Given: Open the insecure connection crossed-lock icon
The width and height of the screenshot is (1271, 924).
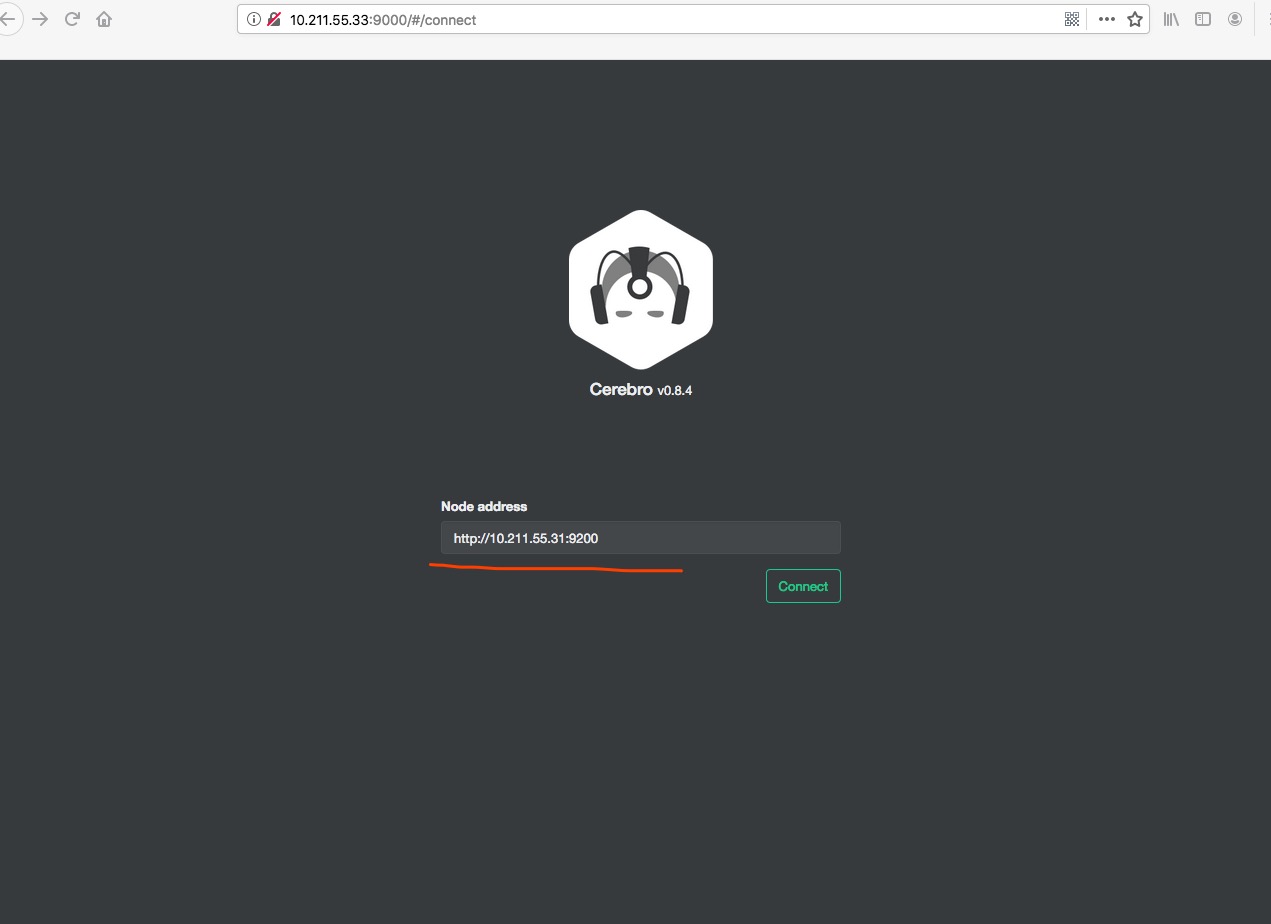Looking at the screenshot, I should point(274,19).
